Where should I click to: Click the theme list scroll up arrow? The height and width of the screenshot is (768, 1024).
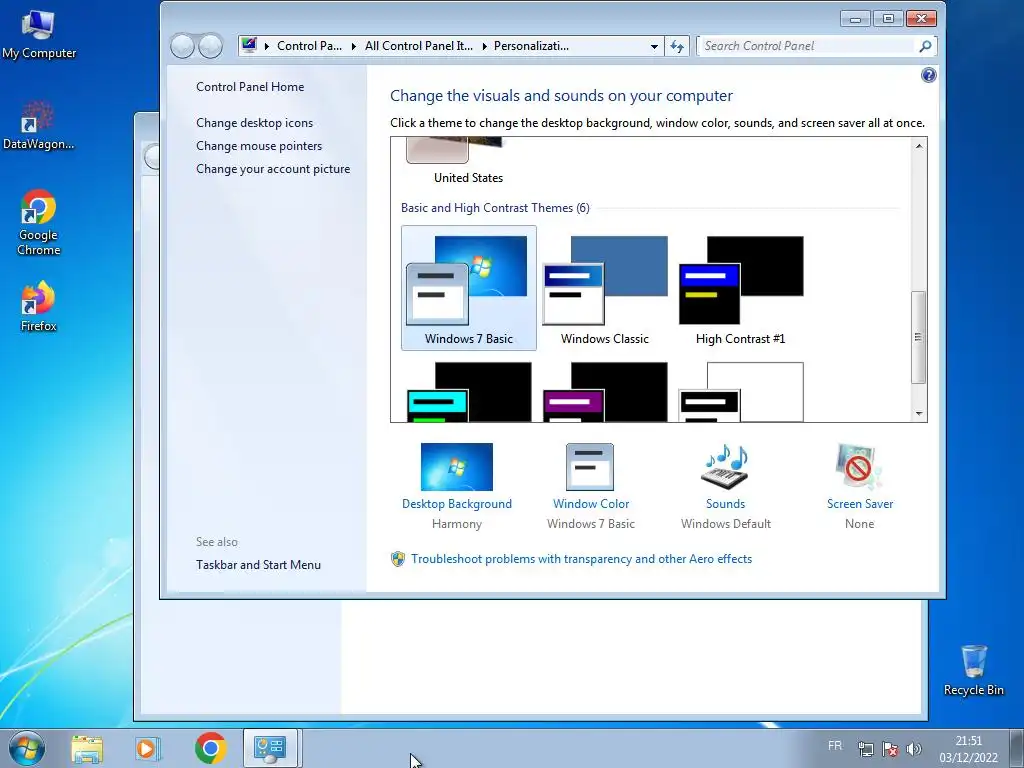coord(919,146)
